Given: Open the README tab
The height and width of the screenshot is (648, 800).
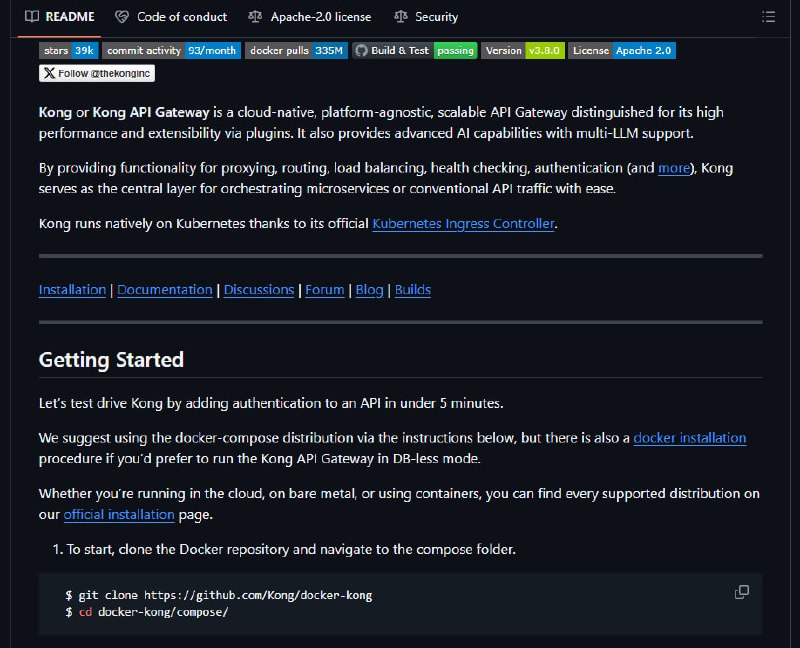Looking at the screenshot, I should click(60, 17).
